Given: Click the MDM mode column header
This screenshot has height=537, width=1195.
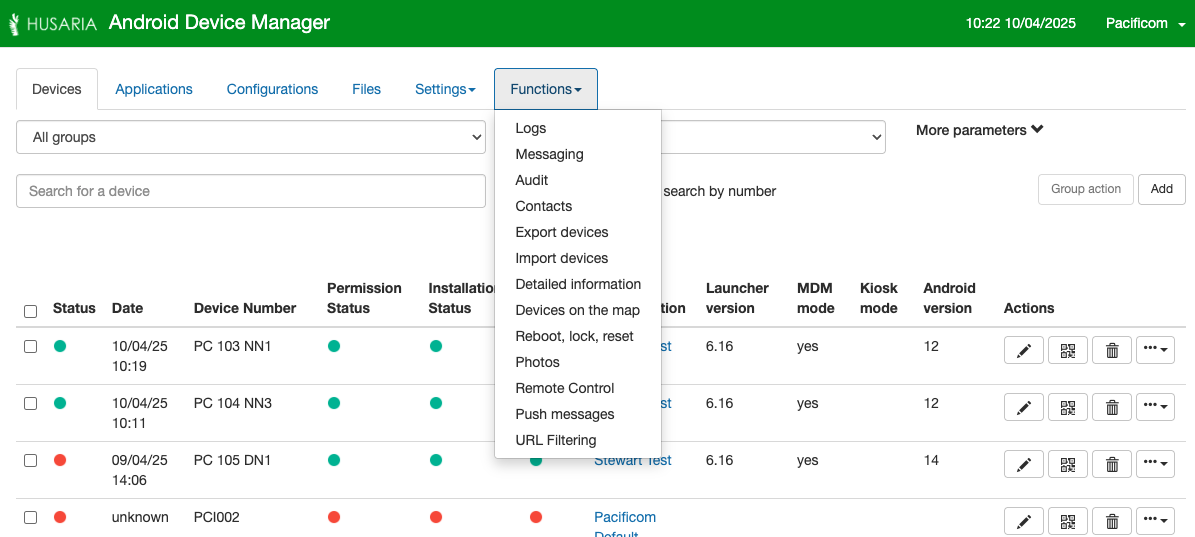Looking at the screenshot, I should tap(815, 299).
